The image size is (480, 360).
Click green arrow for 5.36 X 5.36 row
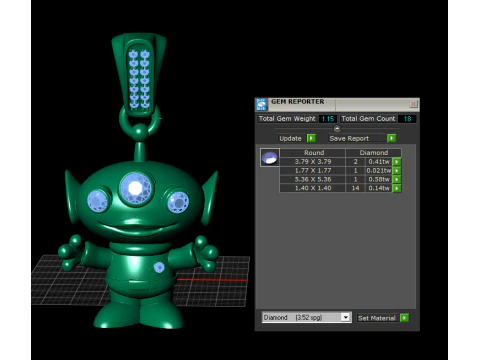coord(397,179)
